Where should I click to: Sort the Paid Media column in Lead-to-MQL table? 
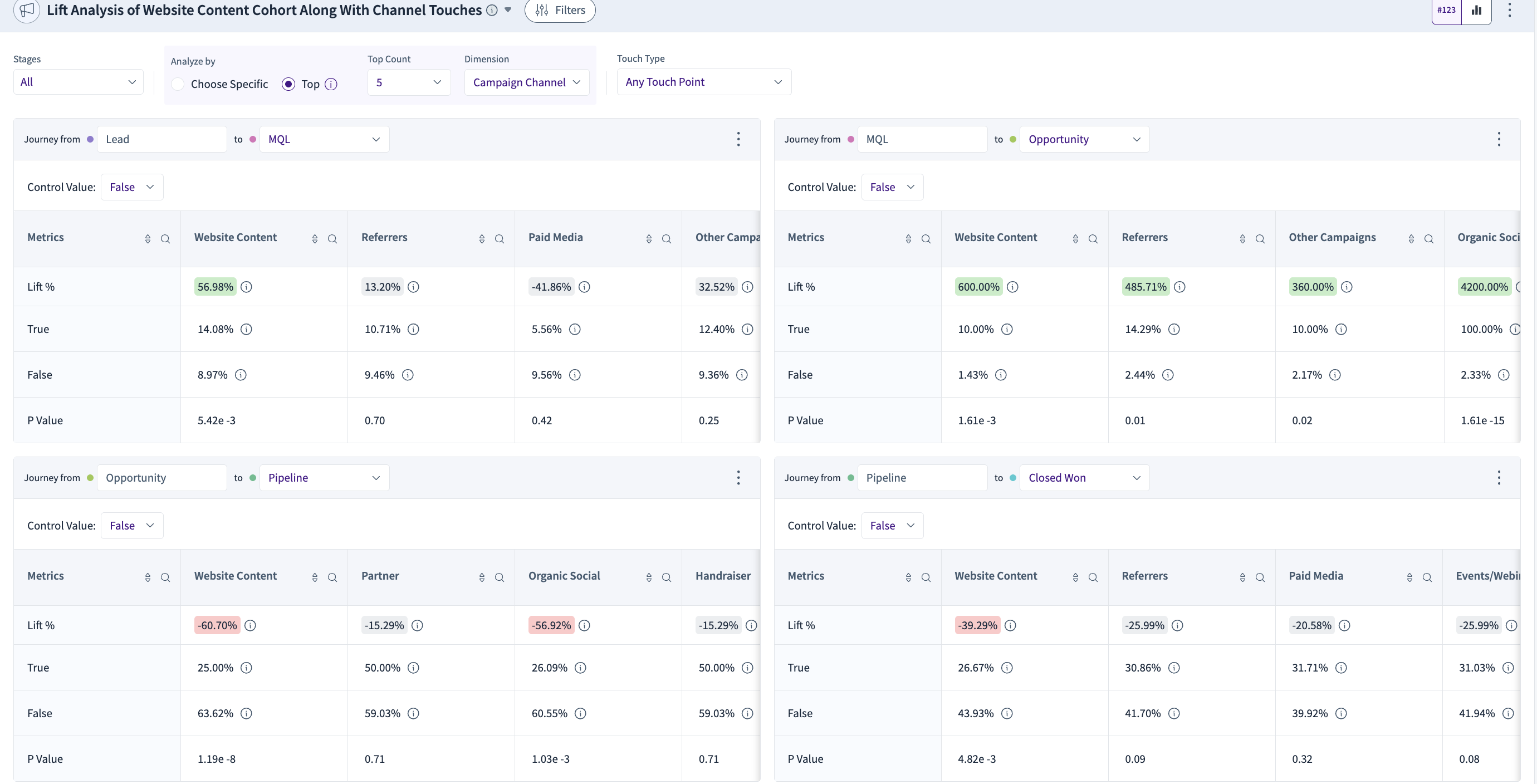[649, 239]
